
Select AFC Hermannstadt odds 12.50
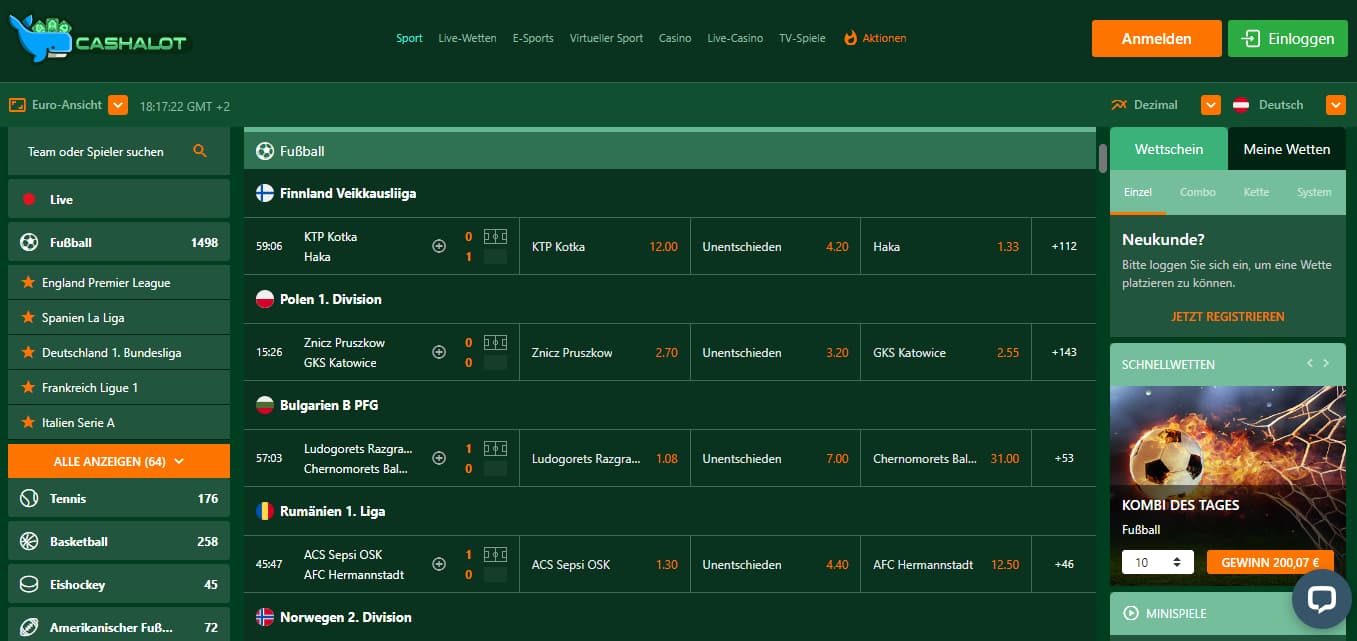coord(946,564)
